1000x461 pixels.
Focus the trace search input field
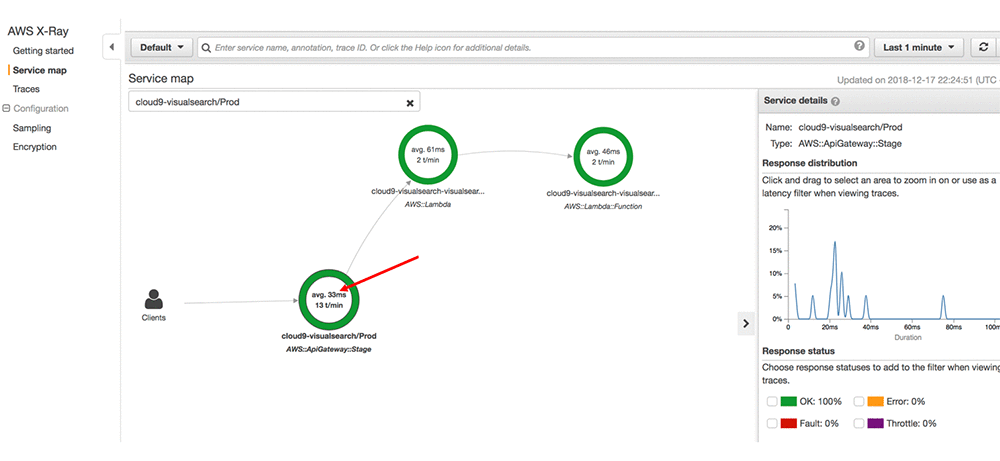click(x=533, y=47)
